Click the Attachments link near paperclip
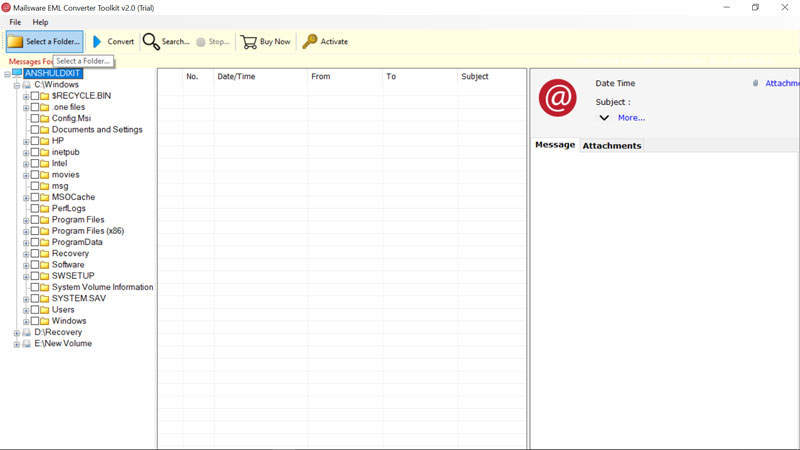 (782, 83)
